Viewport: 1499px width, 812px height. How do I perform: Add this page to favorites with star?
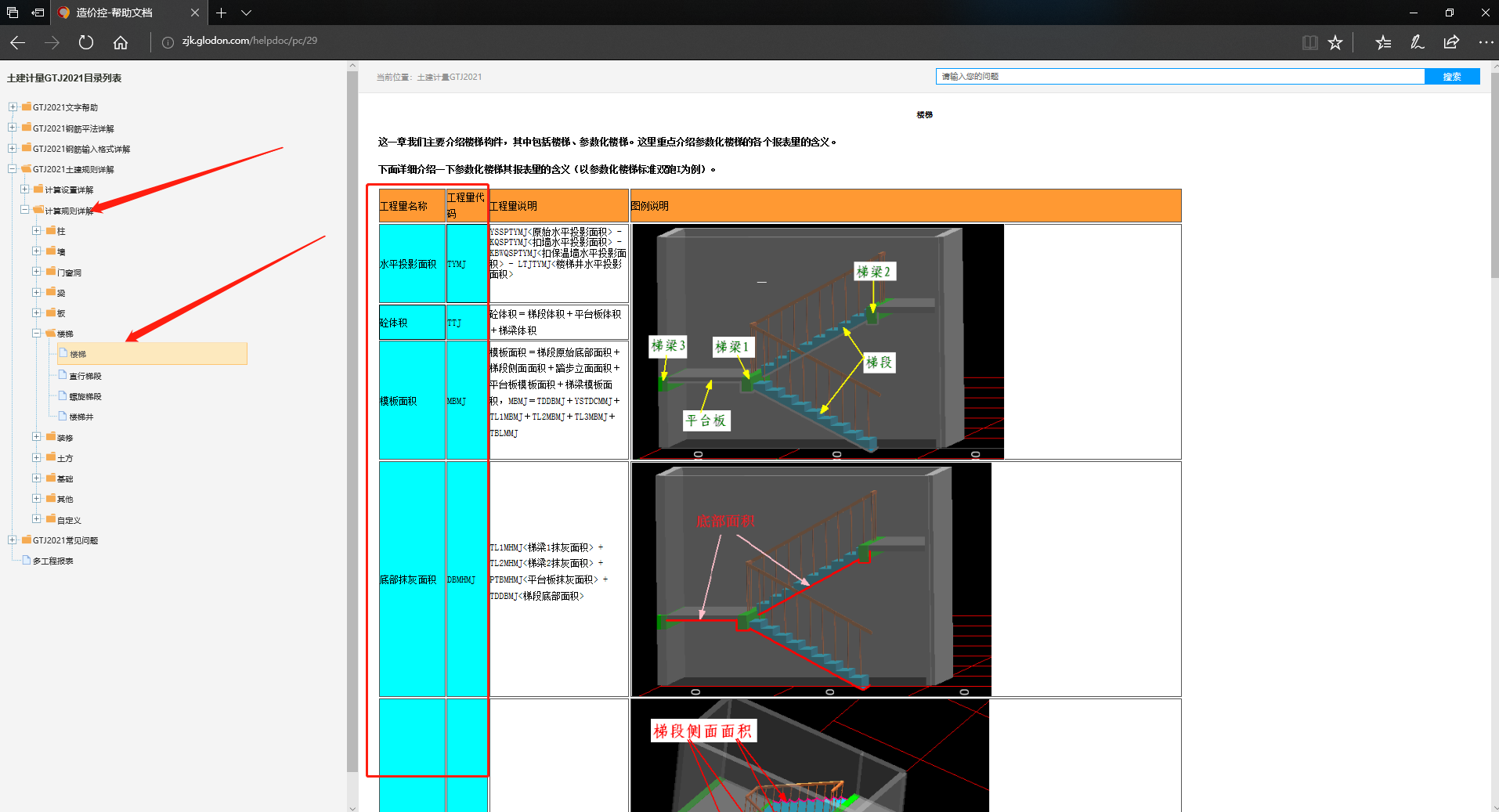(1335, 42)
